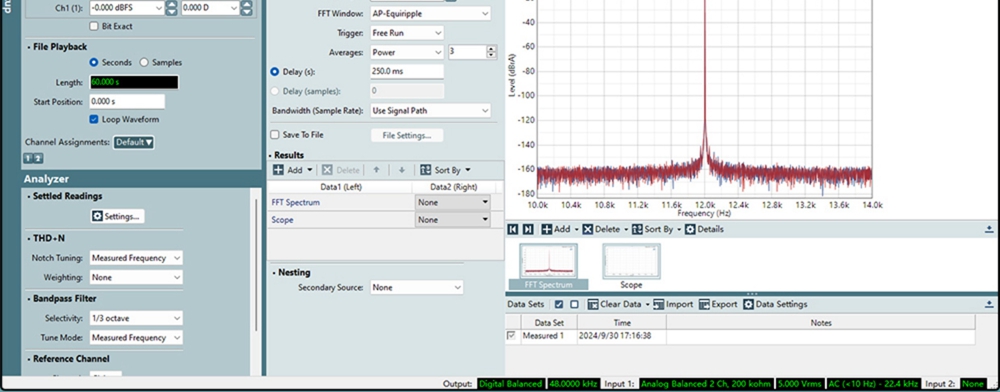Open graph Details settings
The width and height of the screenshot is (1000, 392).
pos(704,229)
